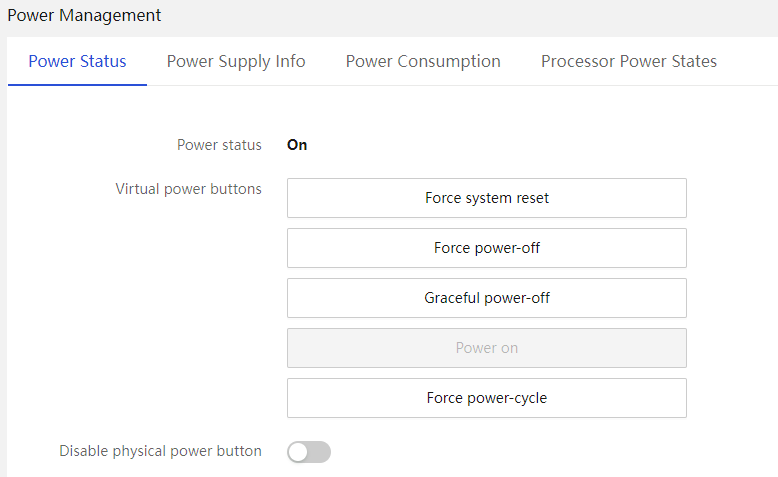This screenshot has width=778, height=477.
Task: Click the Force power-off button
Action: tap(487, 248)
